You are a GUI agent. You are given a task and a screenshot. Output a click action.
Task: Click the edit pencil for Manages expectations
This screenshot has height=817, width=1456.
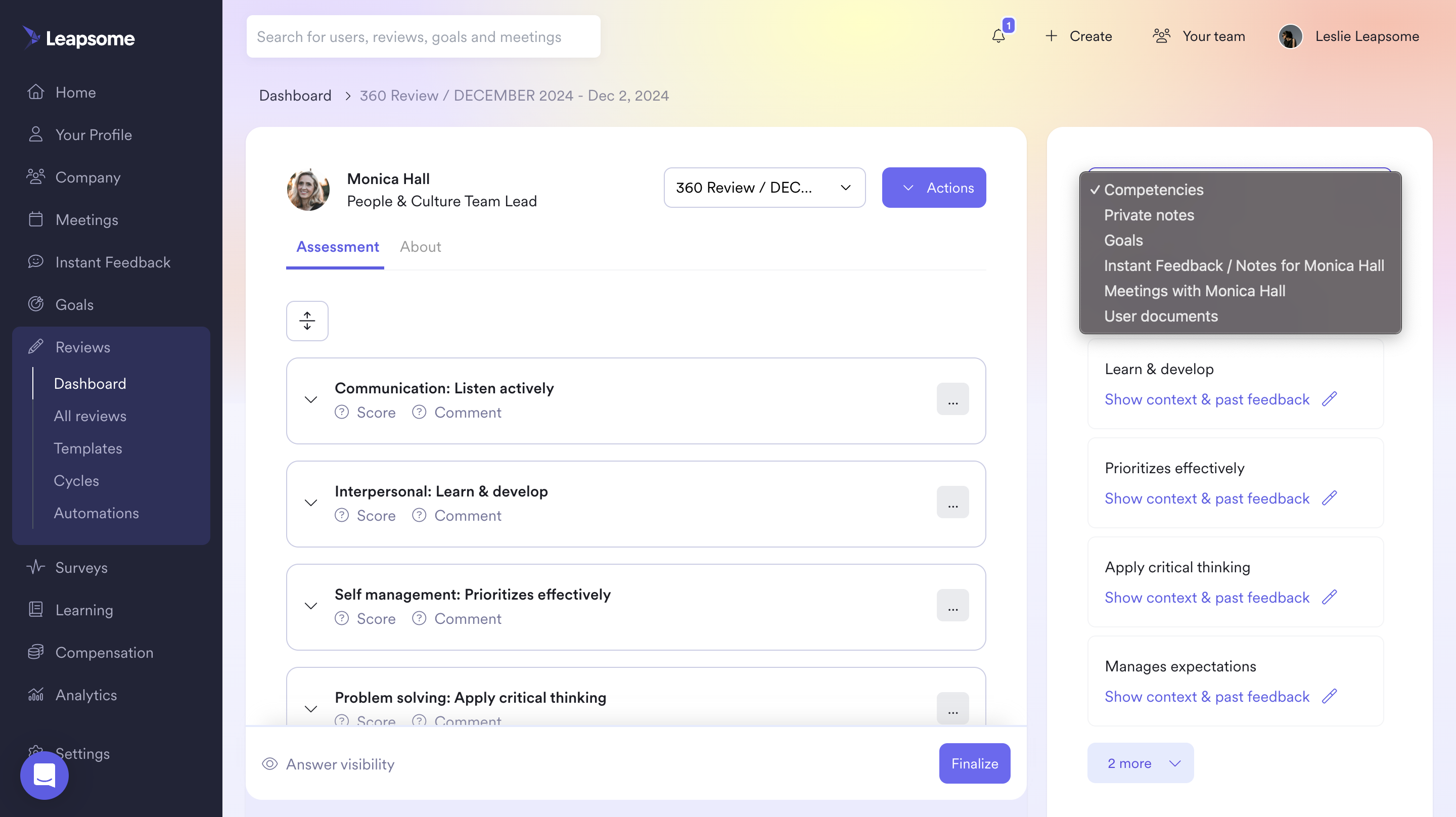click(1330, 696)
